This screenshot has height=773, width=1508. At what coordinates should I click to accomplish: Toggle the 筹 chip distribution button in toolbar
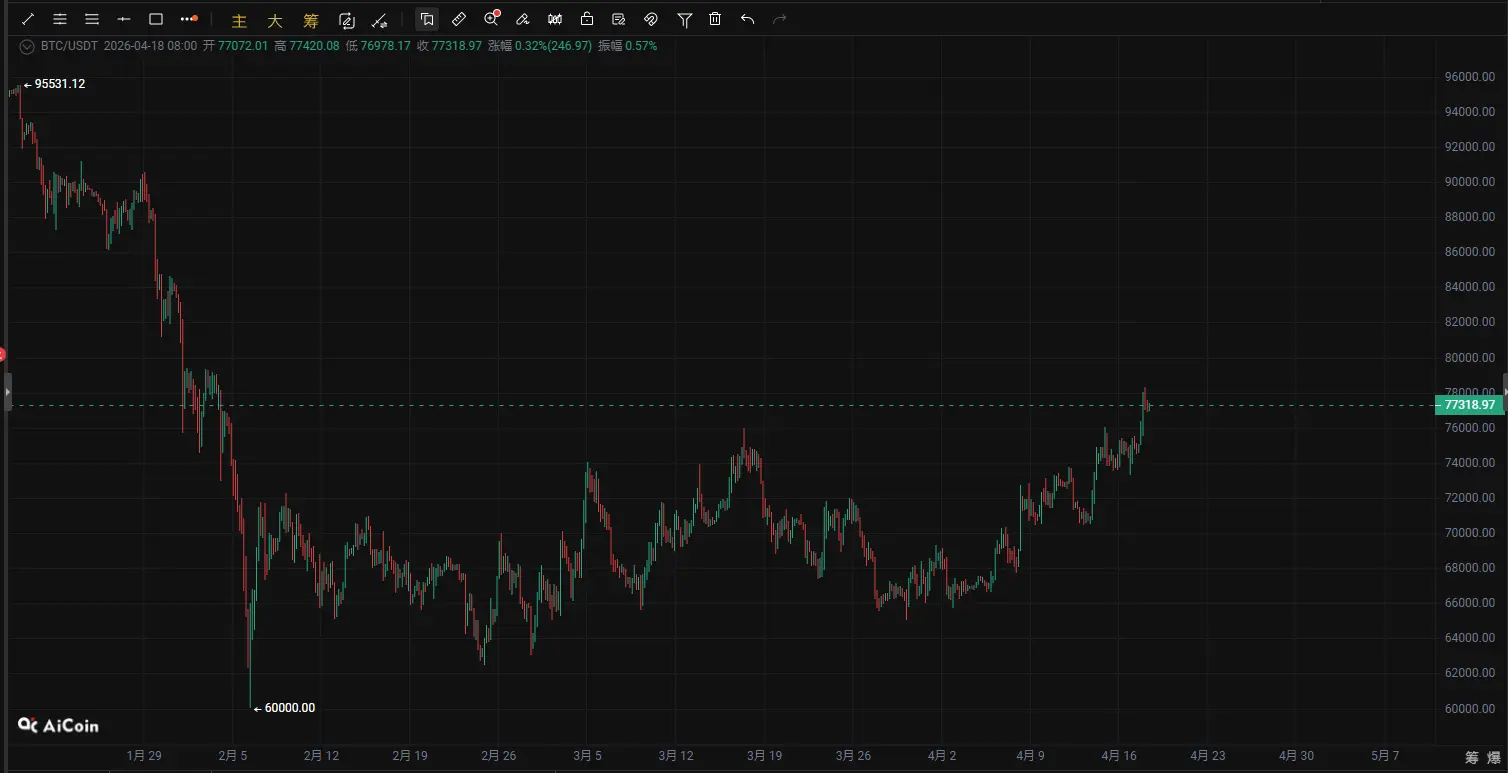click(x=311, y=20)
